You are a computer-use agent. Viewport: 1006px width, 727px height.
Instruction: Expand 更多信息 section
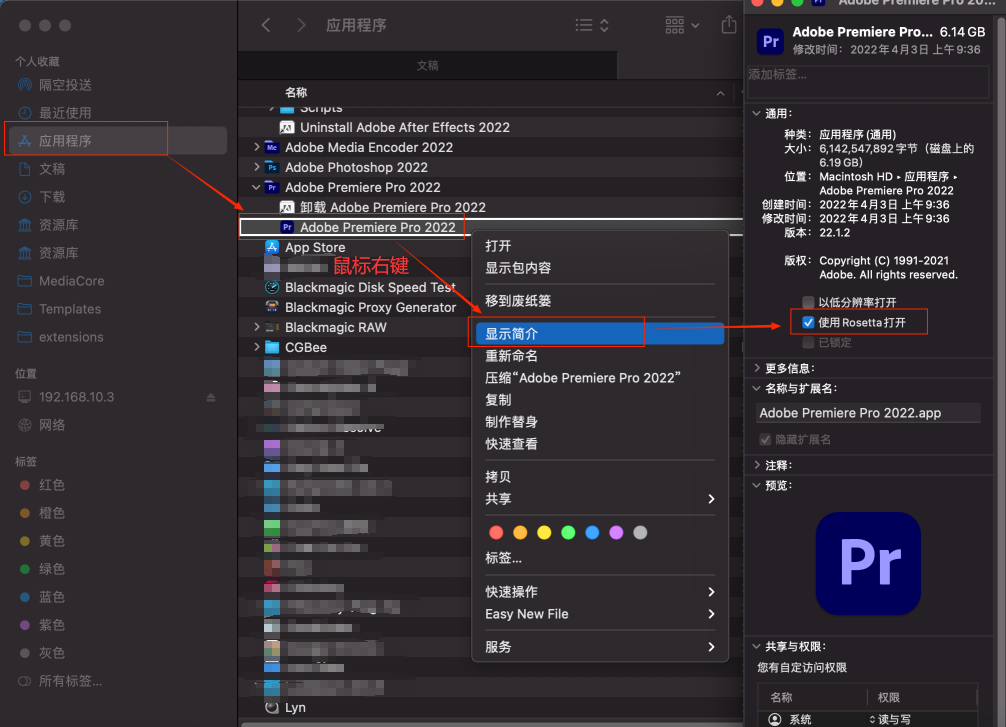click(x=756, y=368)
